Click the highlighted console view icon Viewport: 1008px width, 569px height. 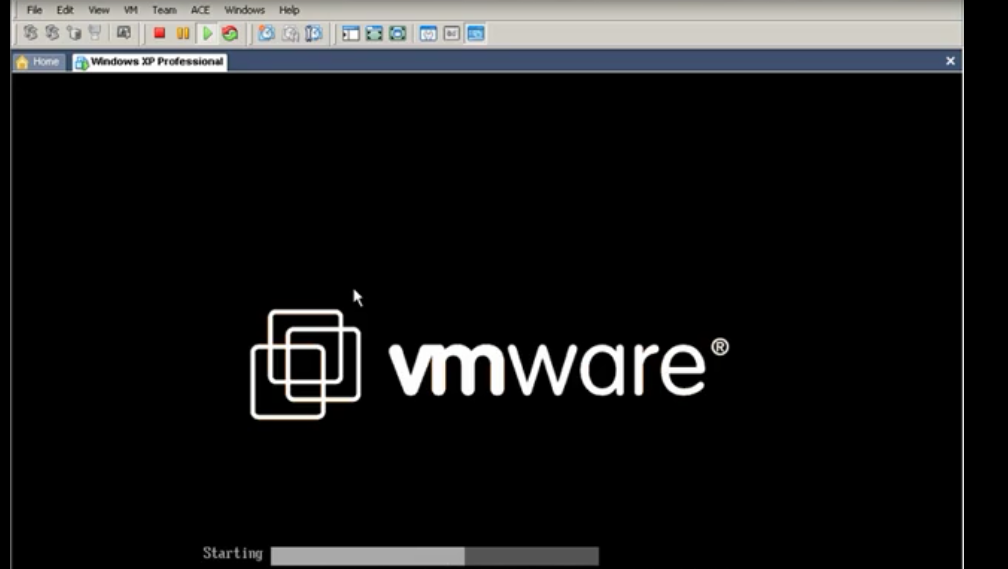point(476,33)
